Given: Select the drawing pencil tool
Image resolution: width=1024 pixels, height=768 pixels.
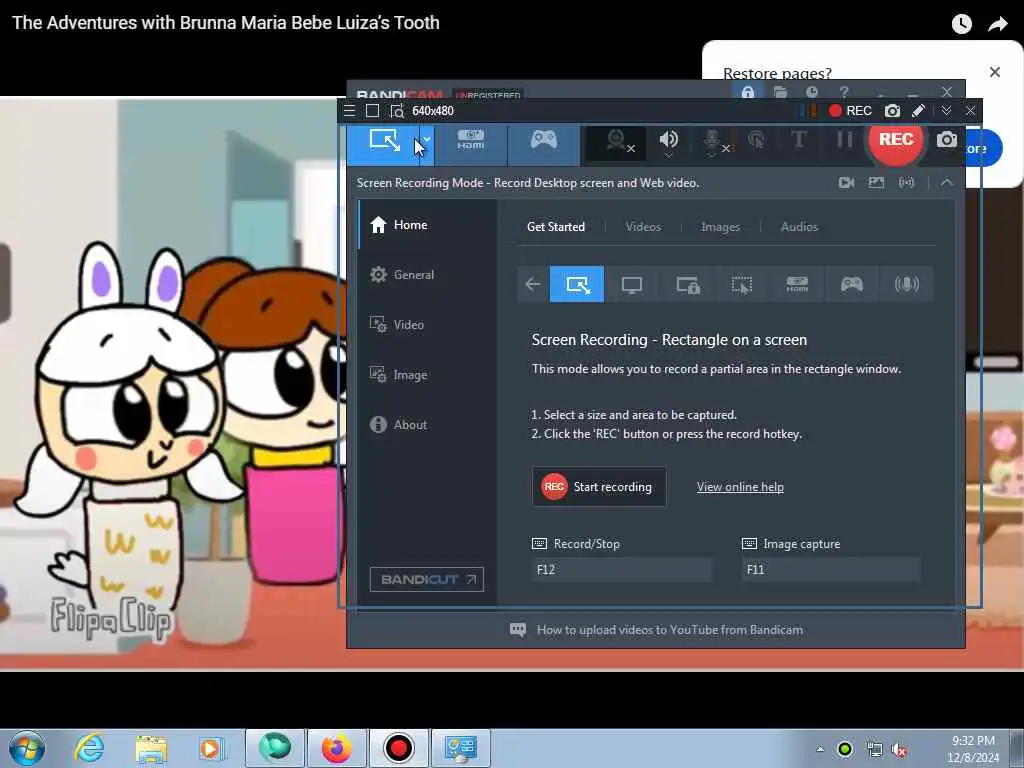Looking at the screenshot, I should [918, 111].
